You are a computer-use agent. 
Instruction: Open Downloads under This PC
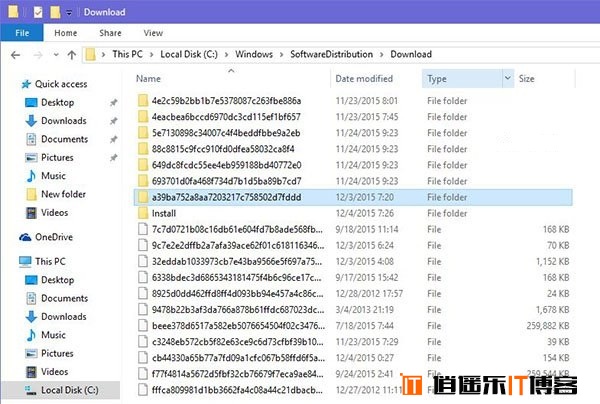click(x=56, y=317)
